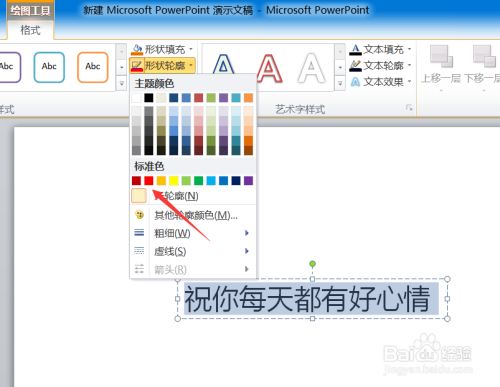Click the bottom-left resize handle of textbox

point(178,319)
